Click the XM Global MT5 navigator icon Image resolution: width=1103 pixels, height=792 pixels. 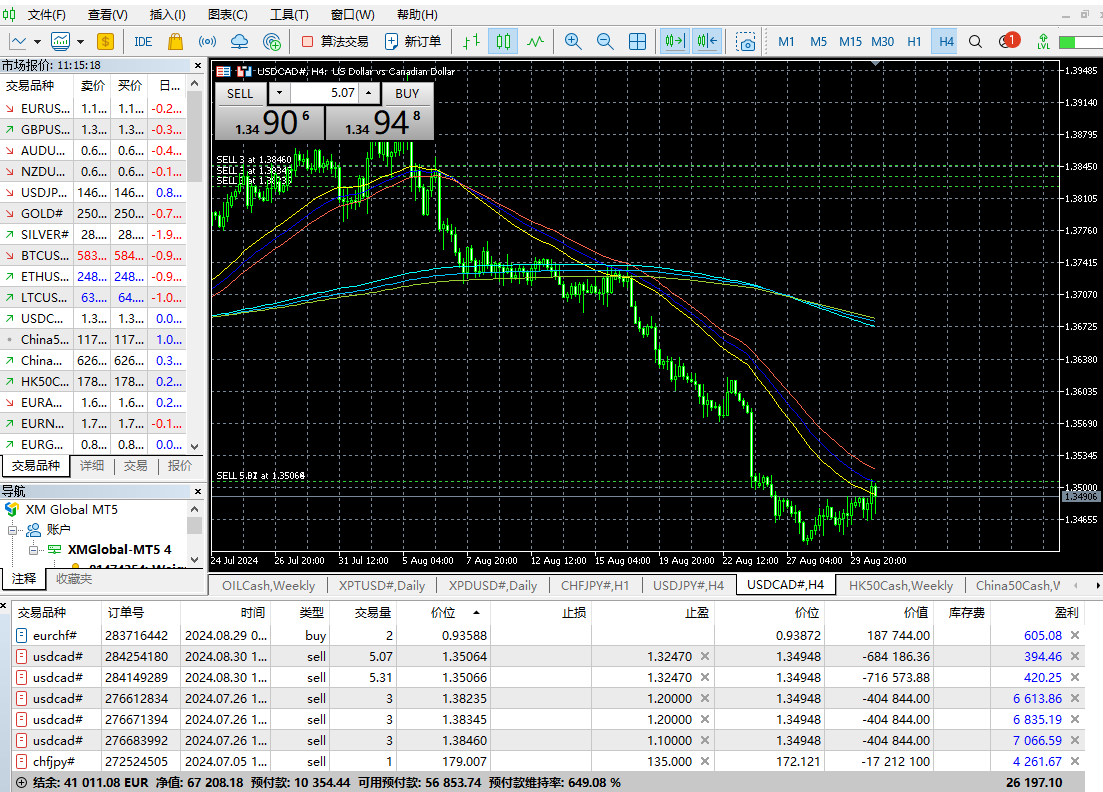click(x=12, y=509)
